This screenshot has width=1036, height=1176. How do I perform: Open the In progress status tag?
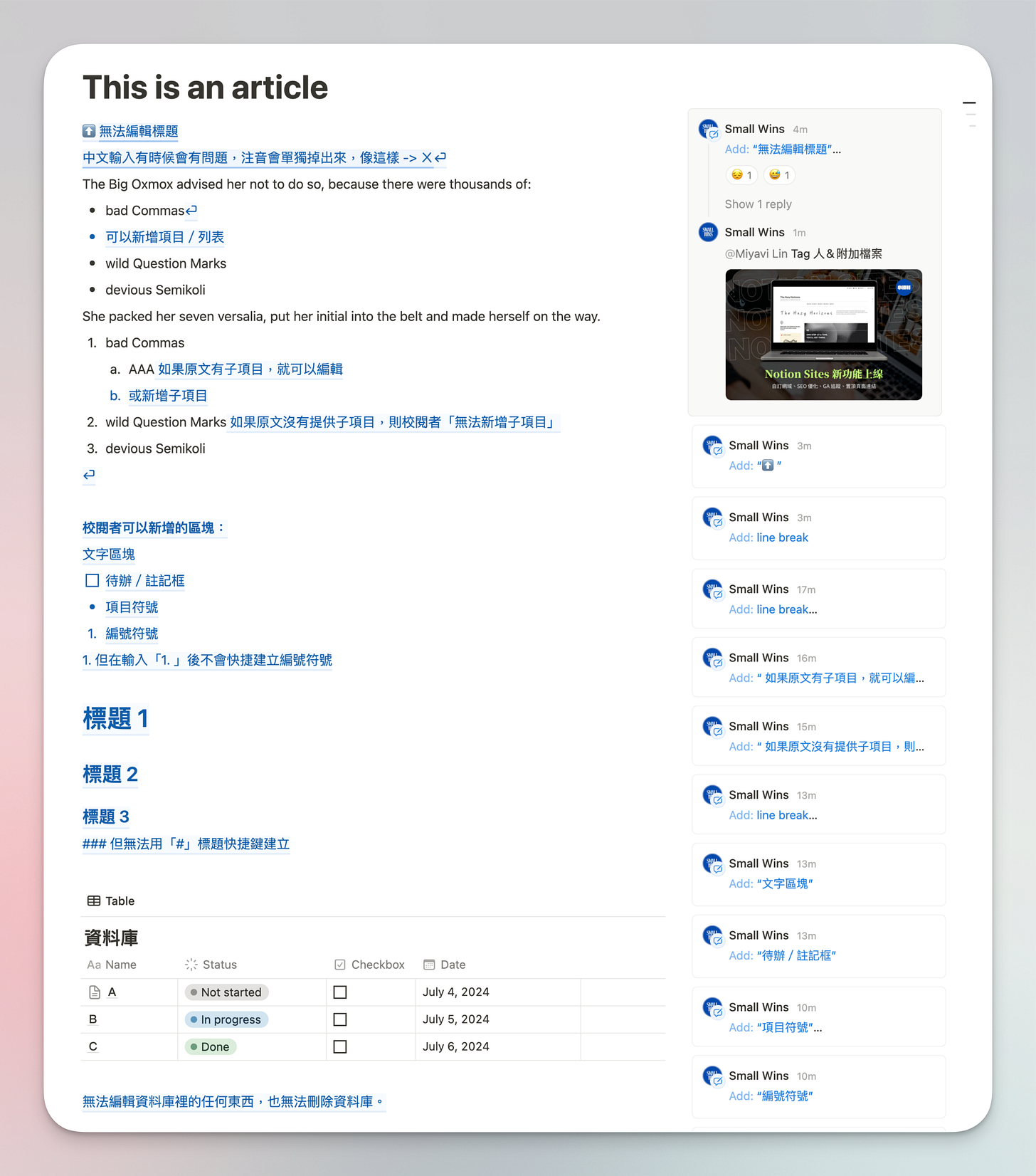(x=226, y=1019)
